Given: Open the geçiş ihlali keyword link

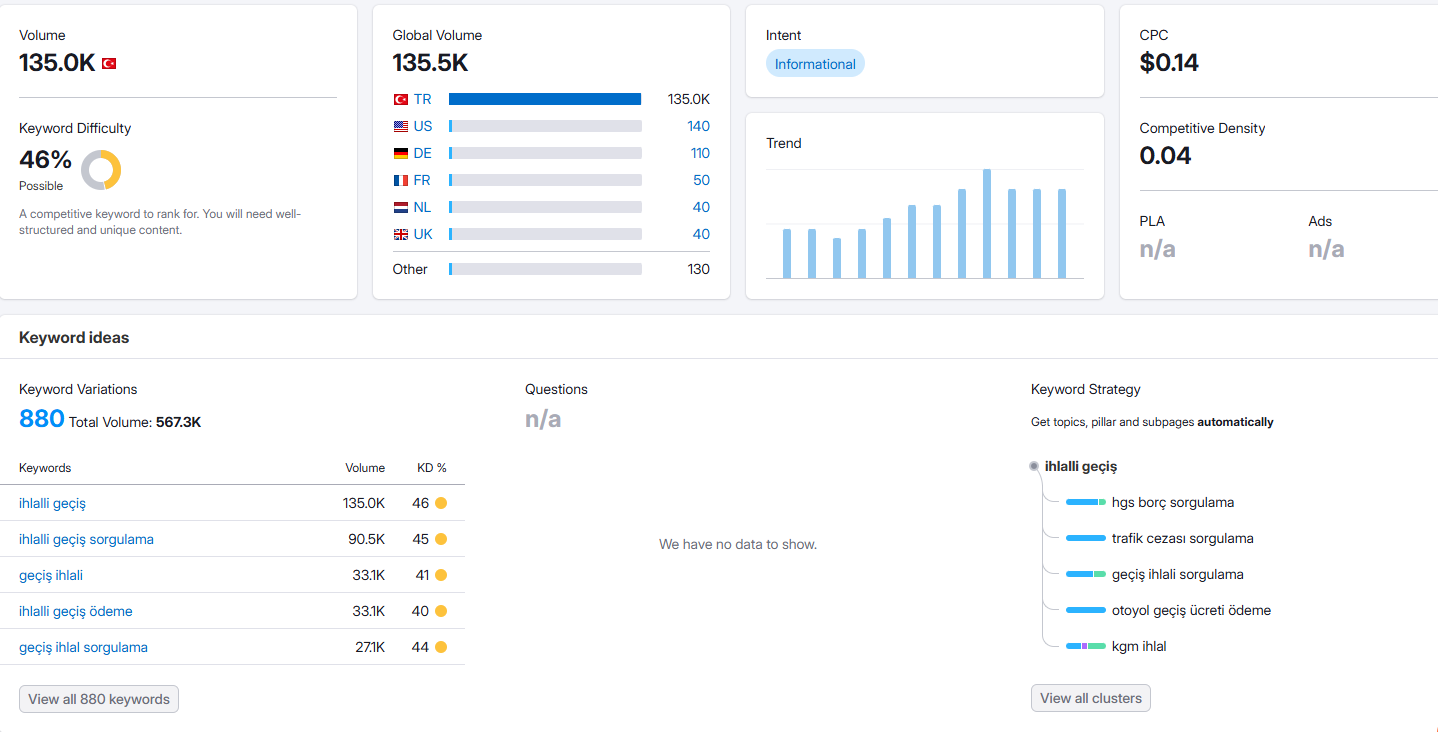Looking at the screenshot, I should click(51, 575).
